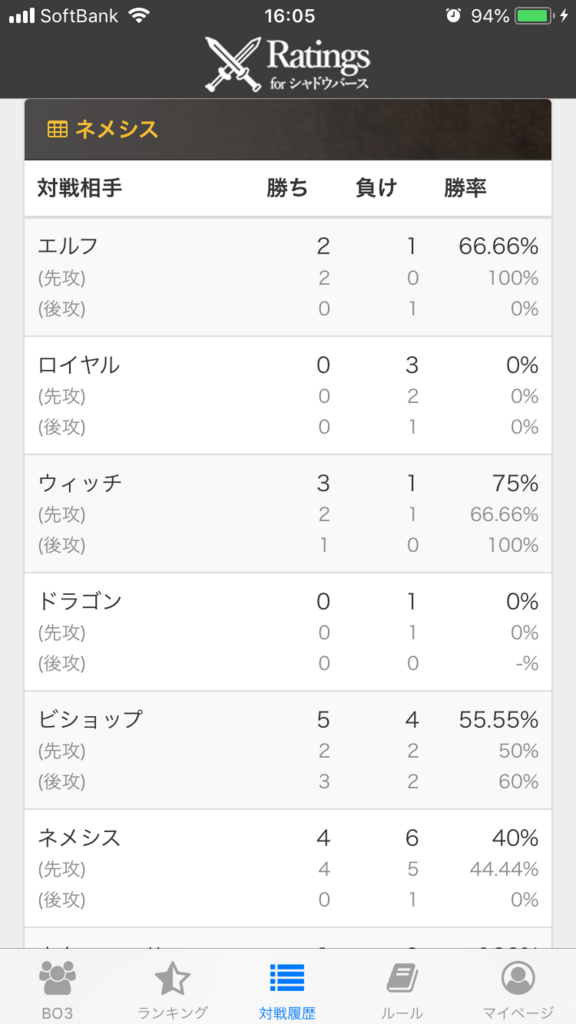Tap the table icon beside ネメシス heading
Viewport: 576px width, 1024px height.
(x=57, y=130)
